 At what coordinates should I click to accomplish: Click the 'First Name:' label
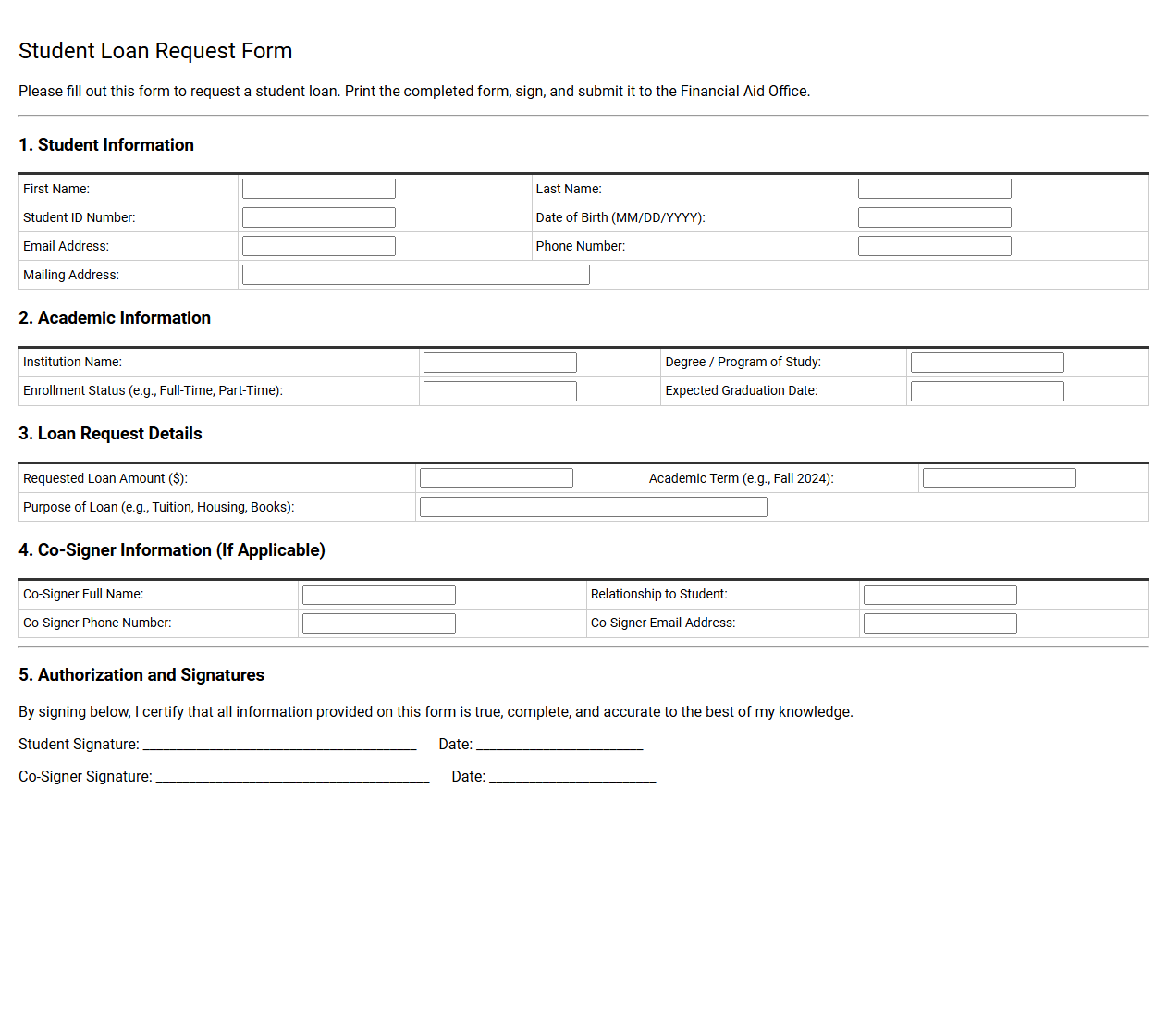click(56, 189)
